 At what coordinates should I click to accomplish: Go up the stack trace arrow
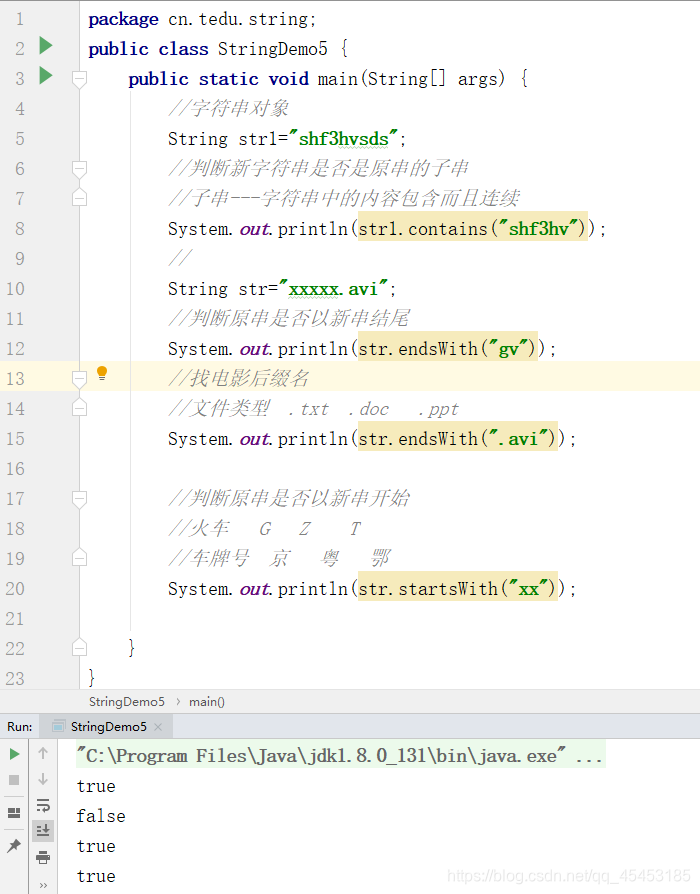(43, 754)
